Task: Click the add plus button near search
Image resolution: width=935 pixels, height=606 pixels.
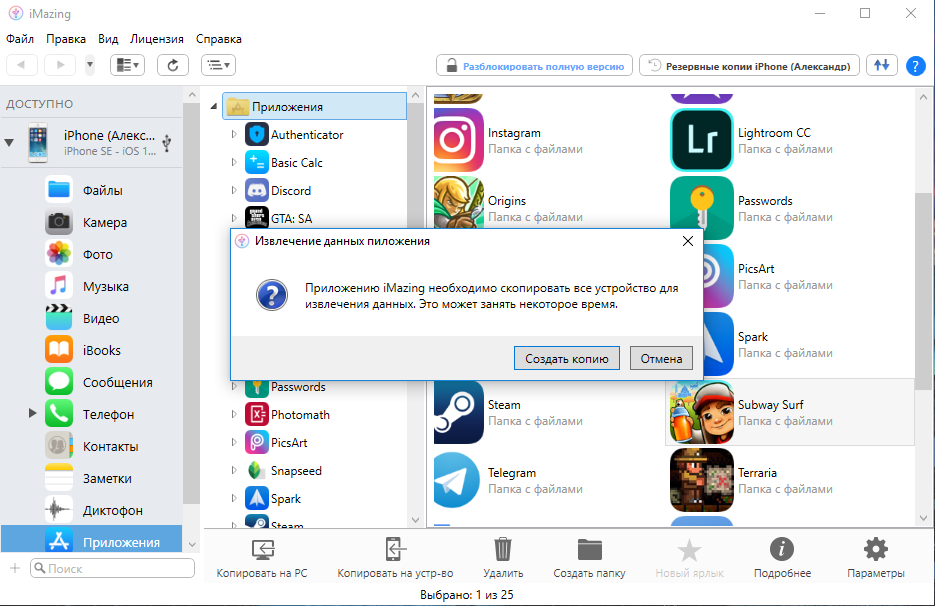Action: pyautogui.click(x=15, y=568)
